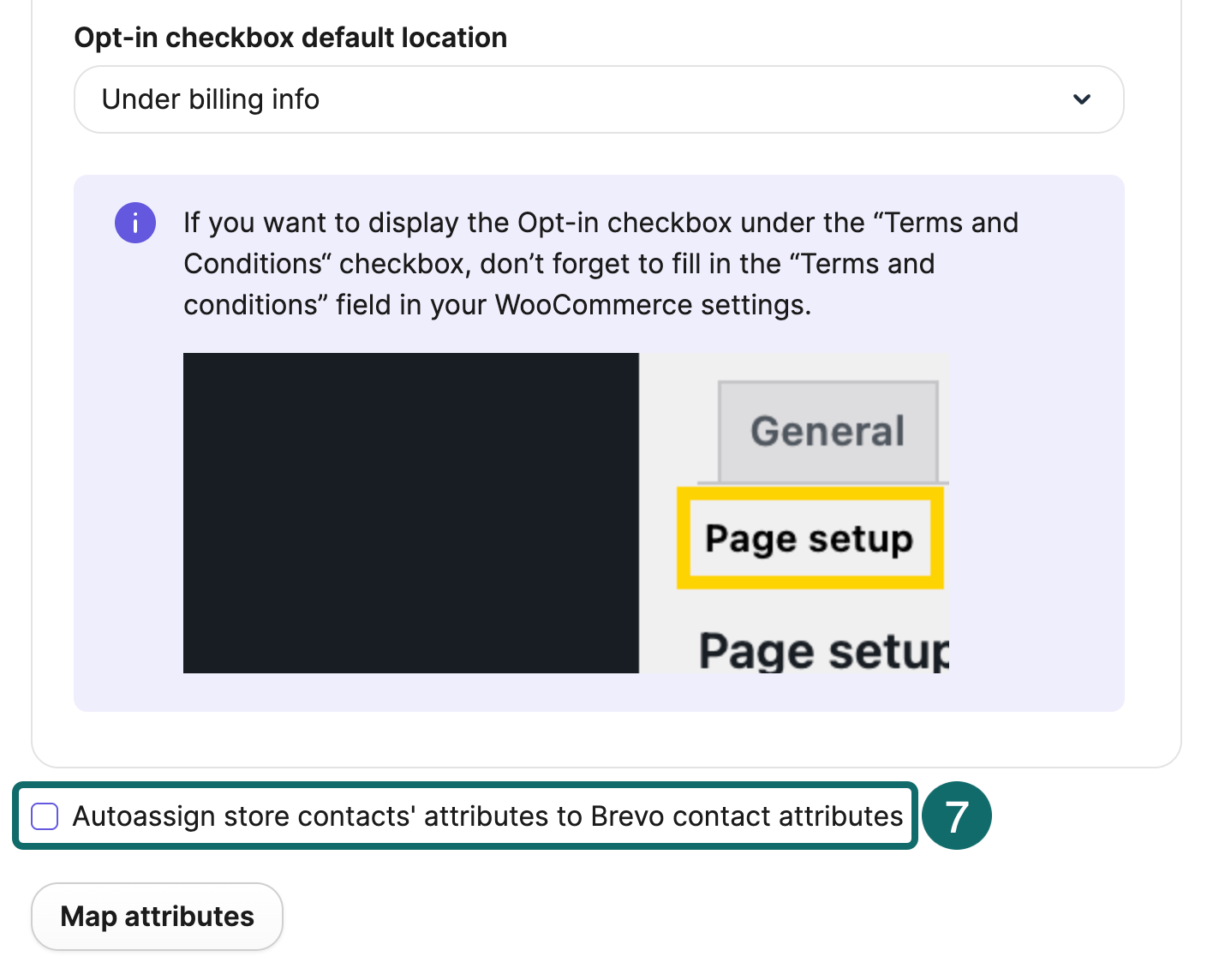Click the purple info icon
The width and height of the screenshot is (1213, 980).
coord(135,222)
